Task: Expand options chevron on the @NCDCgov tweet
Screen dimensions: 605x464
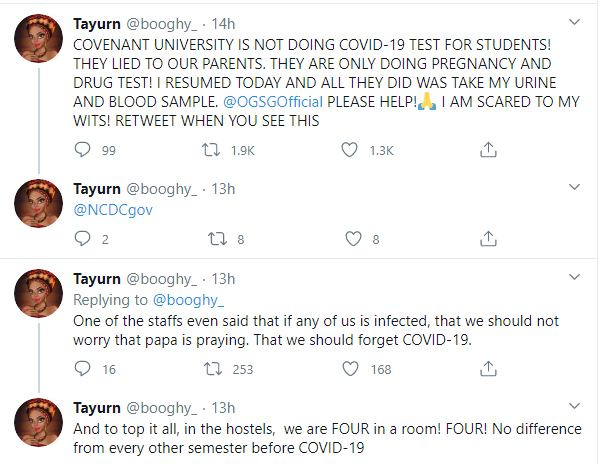Action: point(574,187)
